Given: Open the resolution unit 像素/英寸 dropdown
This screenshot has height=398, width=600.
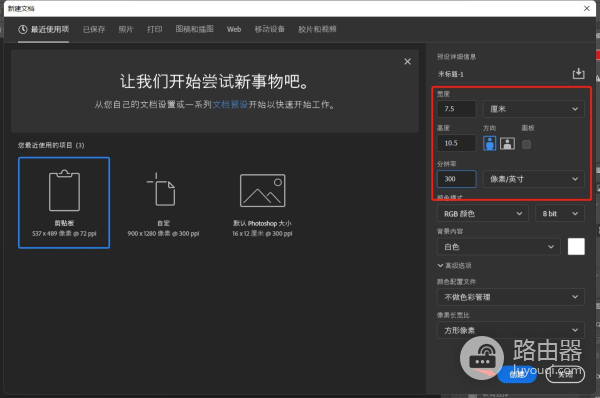Looking at the screenshot, I should 534,179.
